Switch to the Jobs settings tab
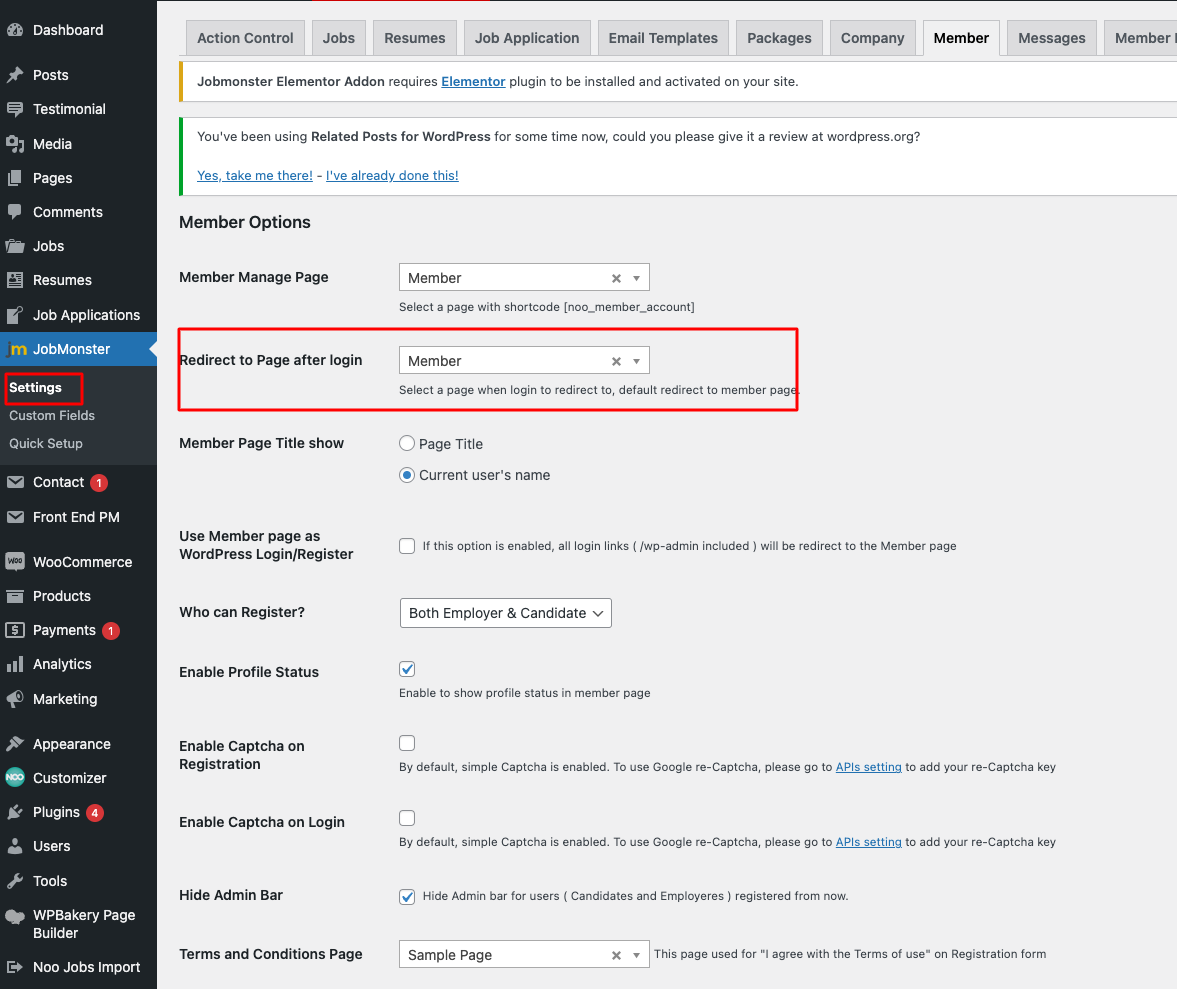 (339, 38)
